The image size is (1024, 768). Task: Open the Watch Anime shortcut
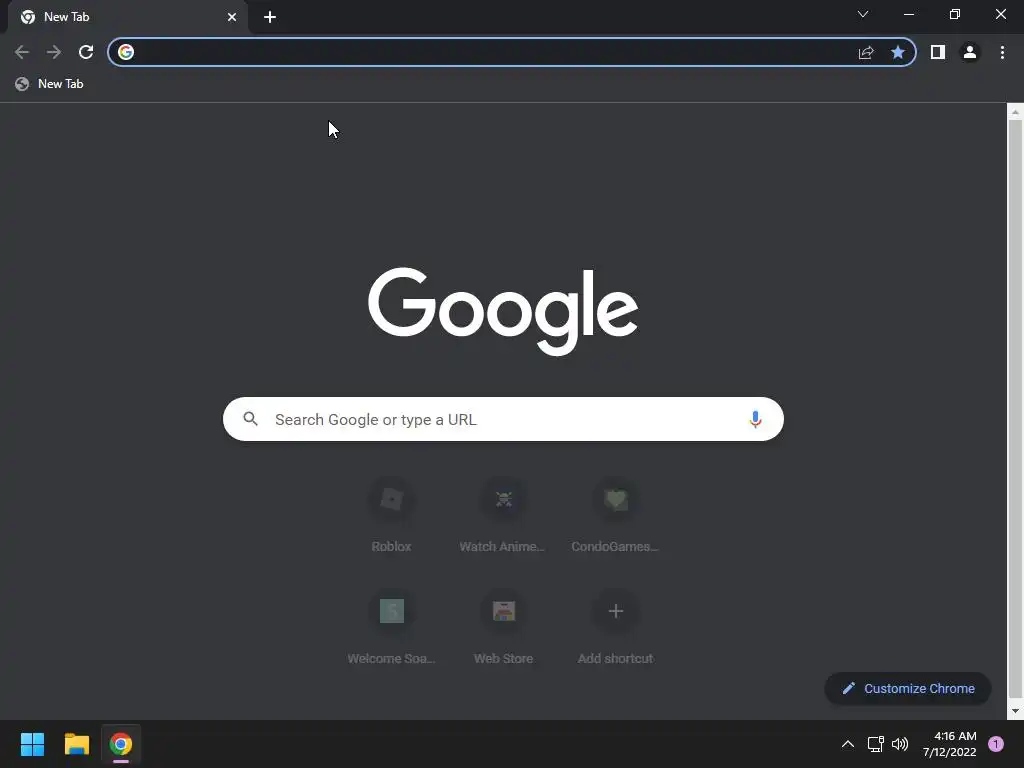coord(503,516)
